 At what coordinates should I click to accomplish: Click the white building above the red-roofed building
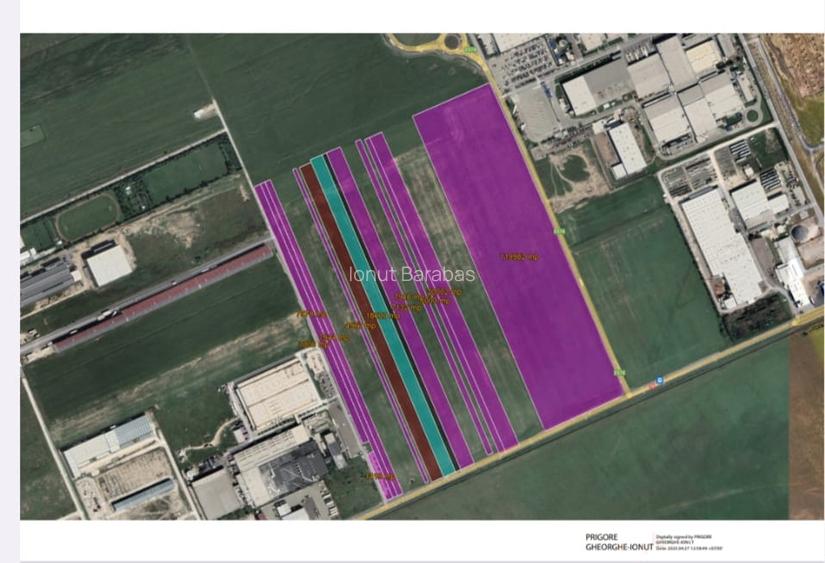(x=108, y=265)
